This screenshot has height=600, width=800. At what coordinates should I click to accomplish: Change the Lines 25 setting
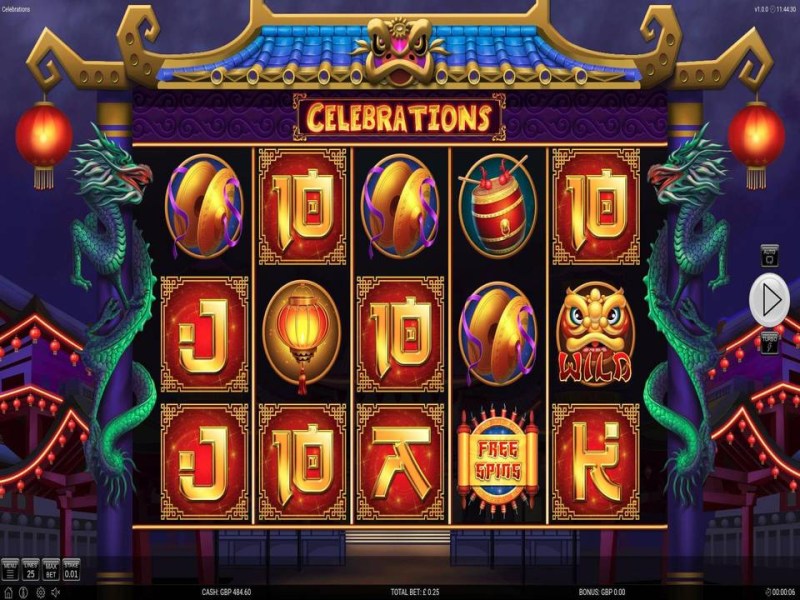(30, 570)
